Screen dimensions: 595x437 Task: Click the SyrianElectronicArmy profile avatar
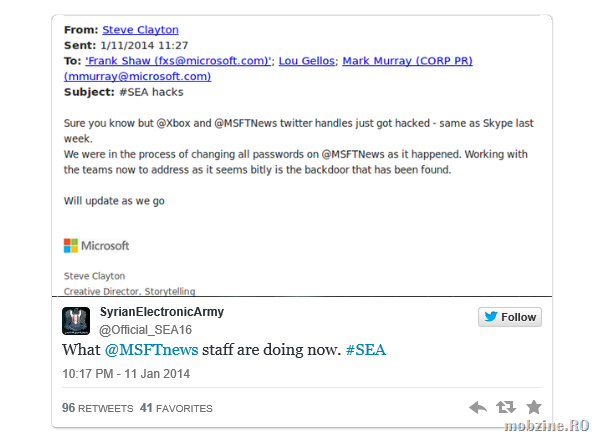pos(76,321)
